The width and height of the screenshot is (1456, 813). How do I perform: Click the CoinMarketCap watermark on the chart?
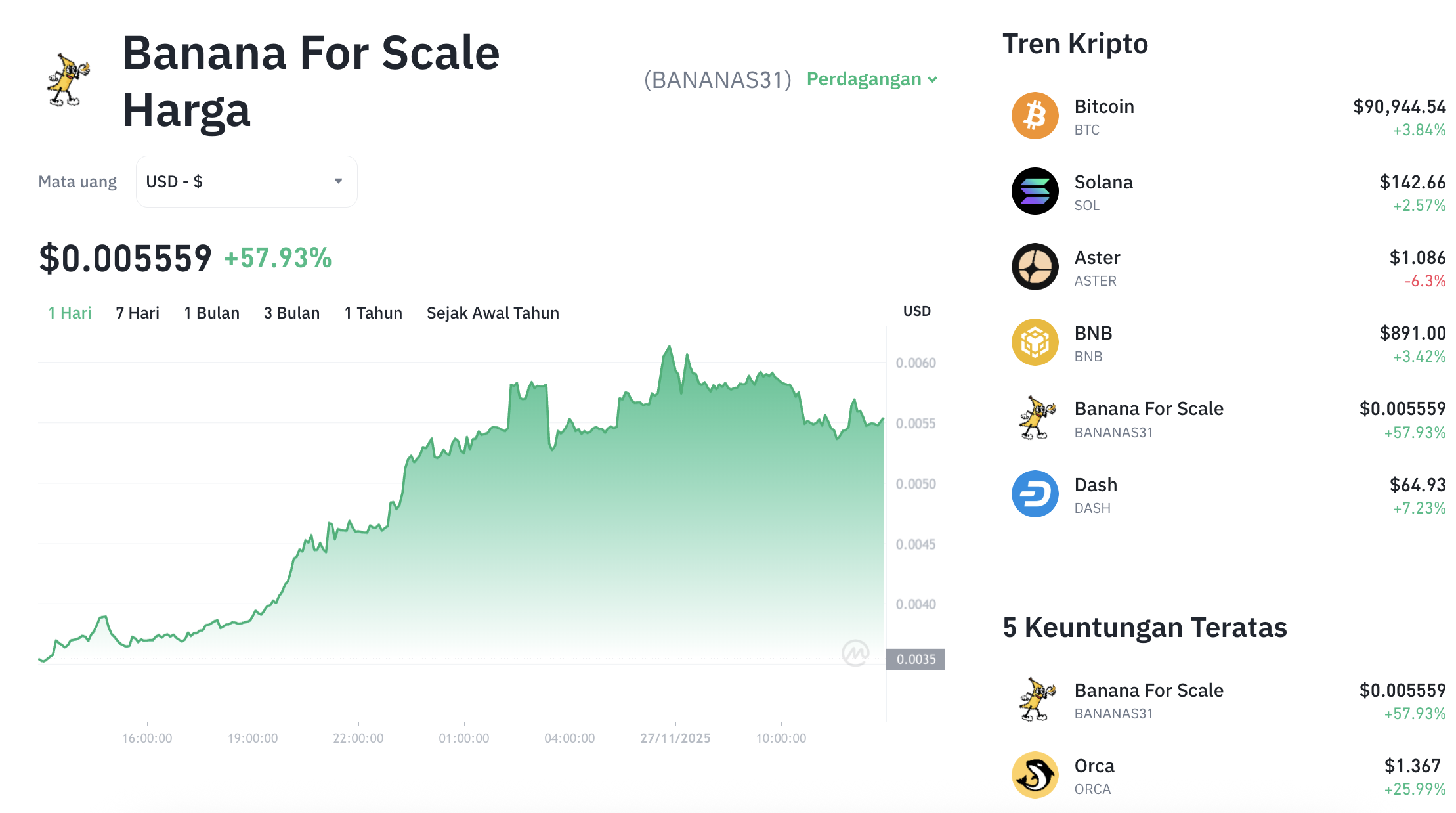click(855, 652)
